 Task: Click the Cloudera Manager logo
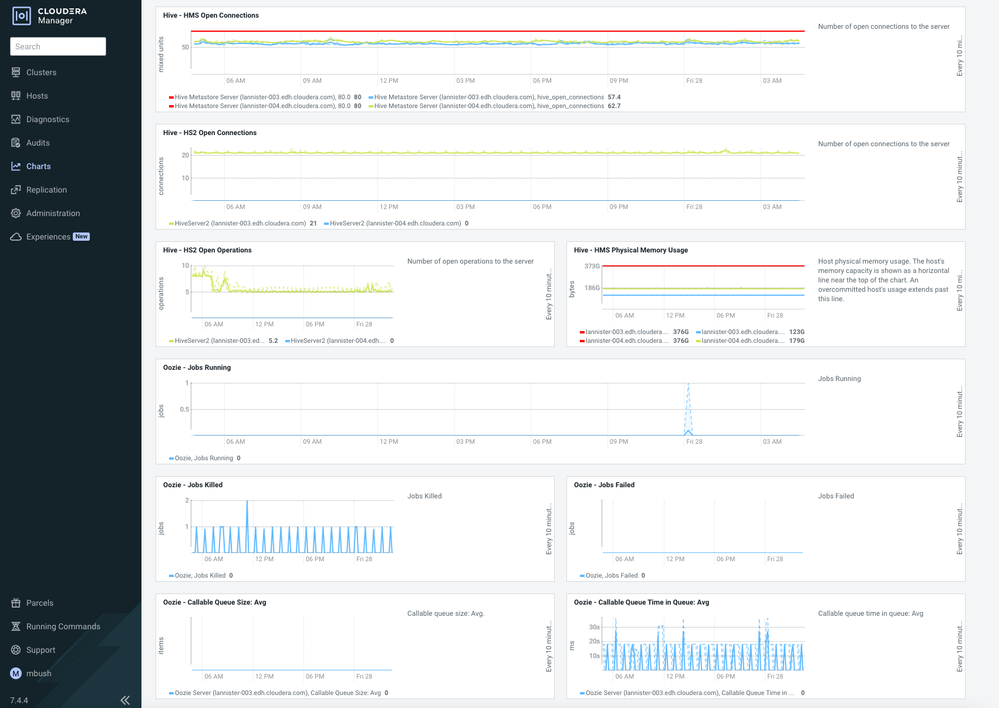(50, 16)
